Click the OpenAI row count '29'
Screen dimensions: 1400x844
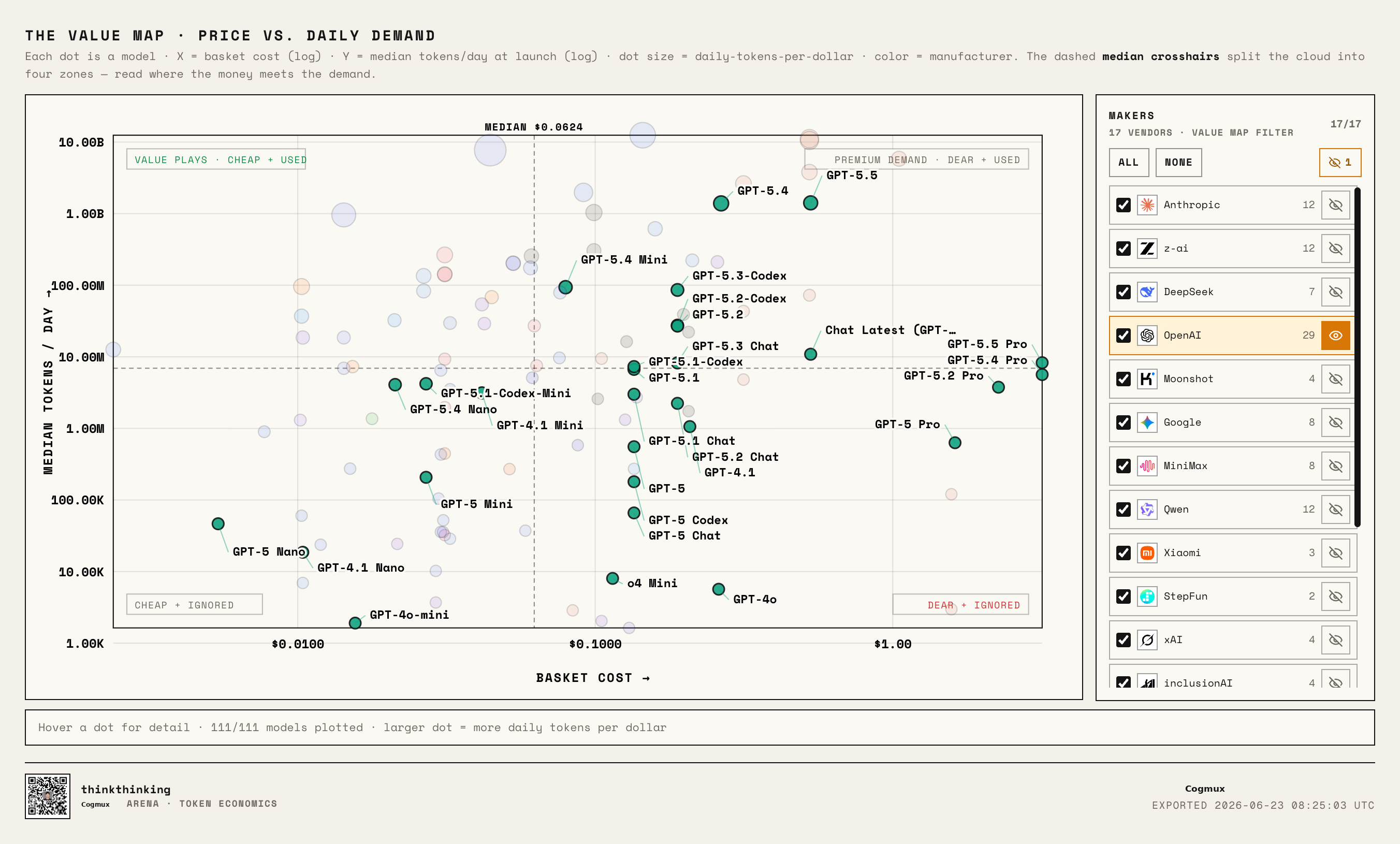pyautogui.click(x=1308, y=336)
